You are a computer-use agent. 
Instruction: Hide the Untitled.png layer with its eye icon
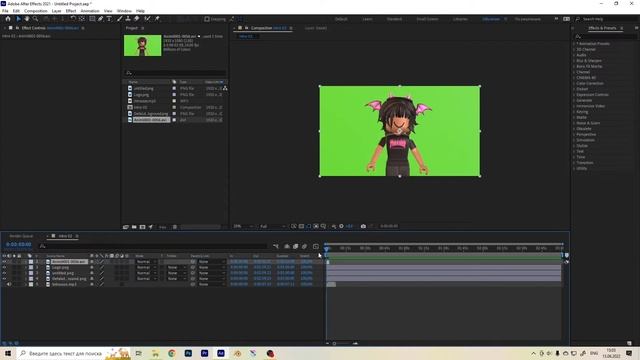pos(4,273)
